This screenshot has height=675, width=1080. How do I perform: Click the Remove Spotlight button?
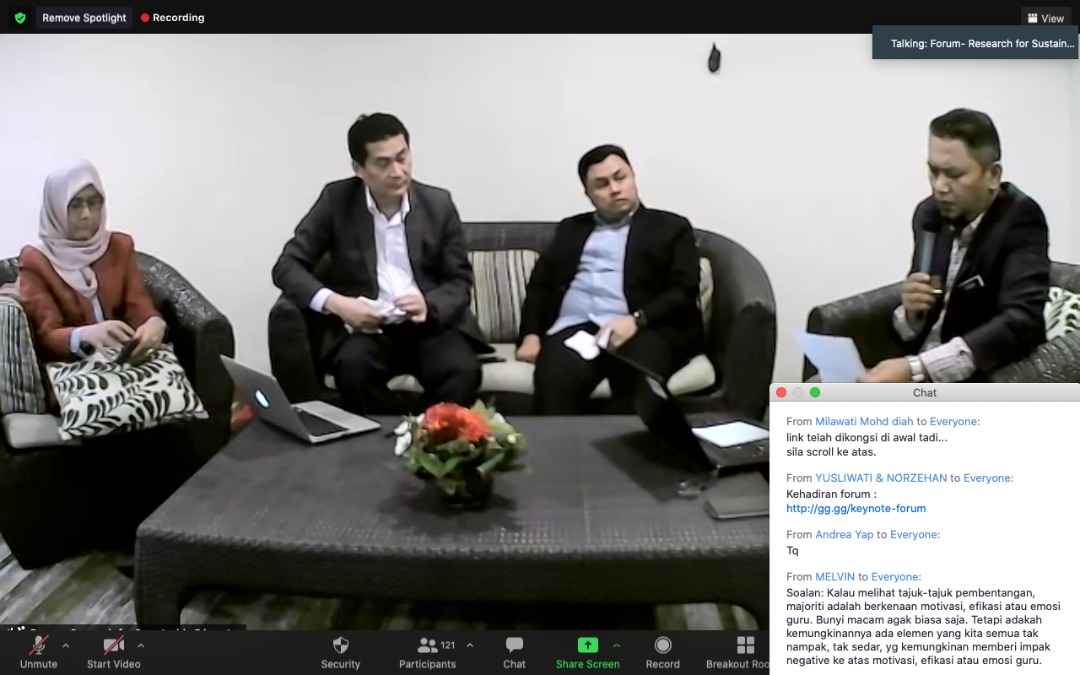coord(84,18)
